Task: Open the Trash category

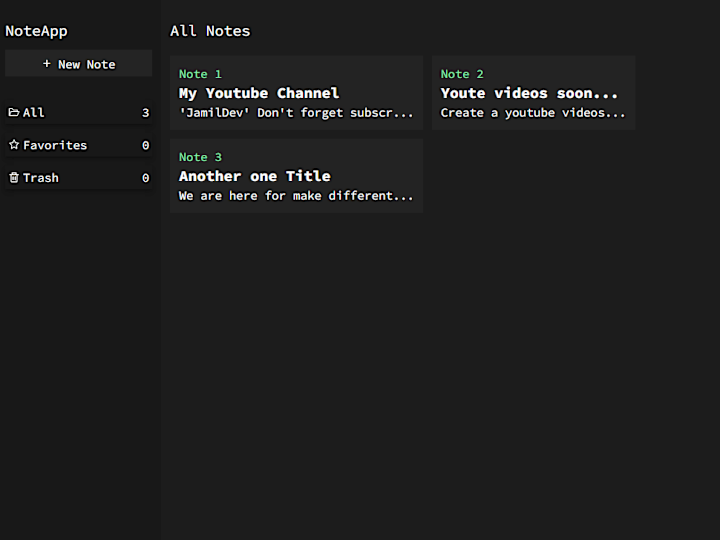Action: [x=79, y=178]
